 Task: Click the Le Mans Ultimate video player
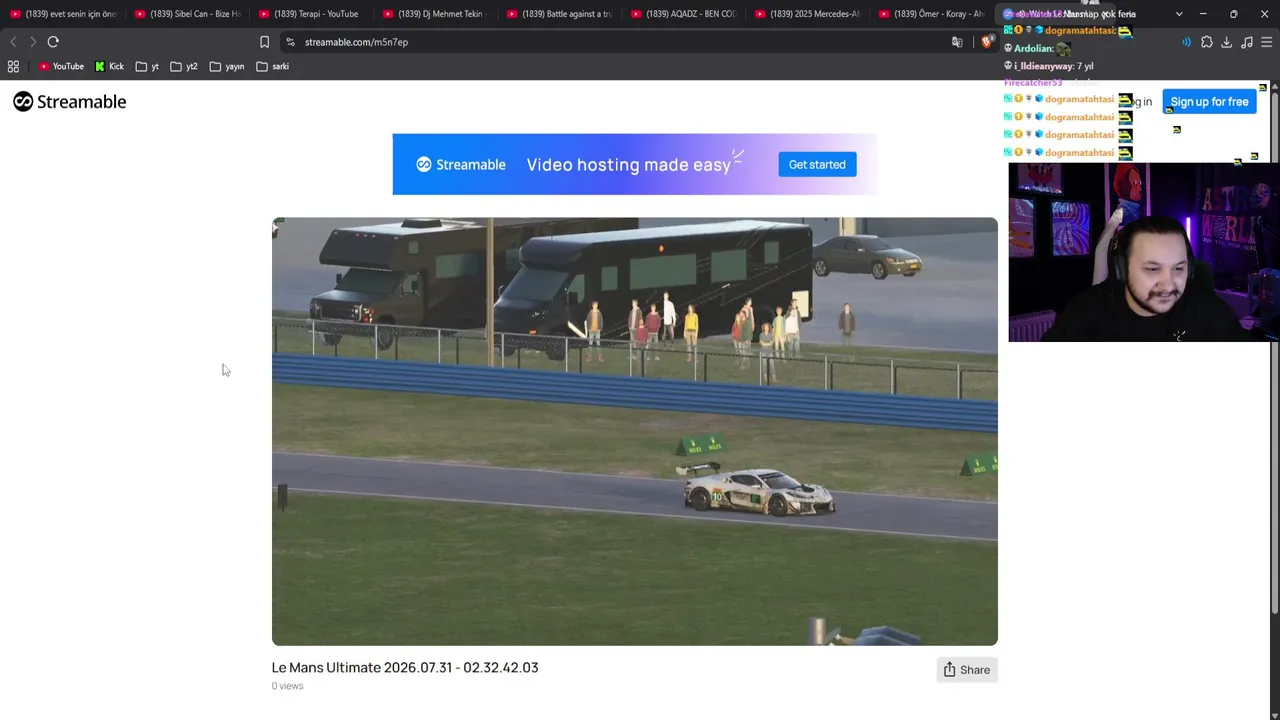click(635, 431)
